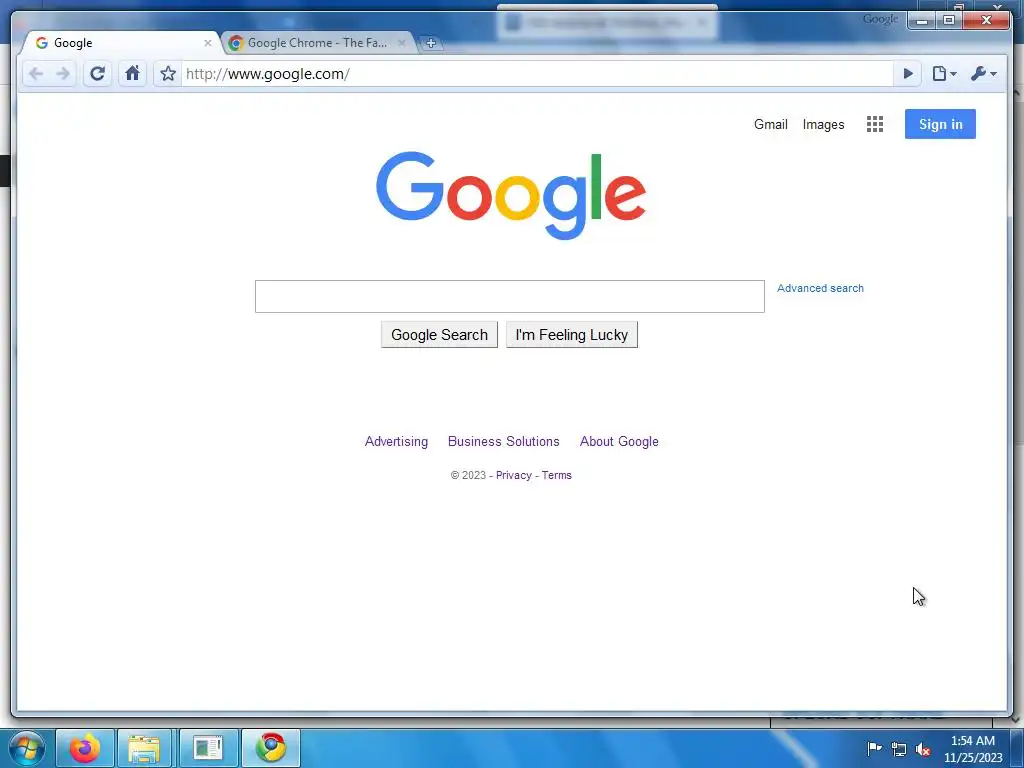1024x768 pixels.
Task: Click the Google logo image
Action: (511, 195)
